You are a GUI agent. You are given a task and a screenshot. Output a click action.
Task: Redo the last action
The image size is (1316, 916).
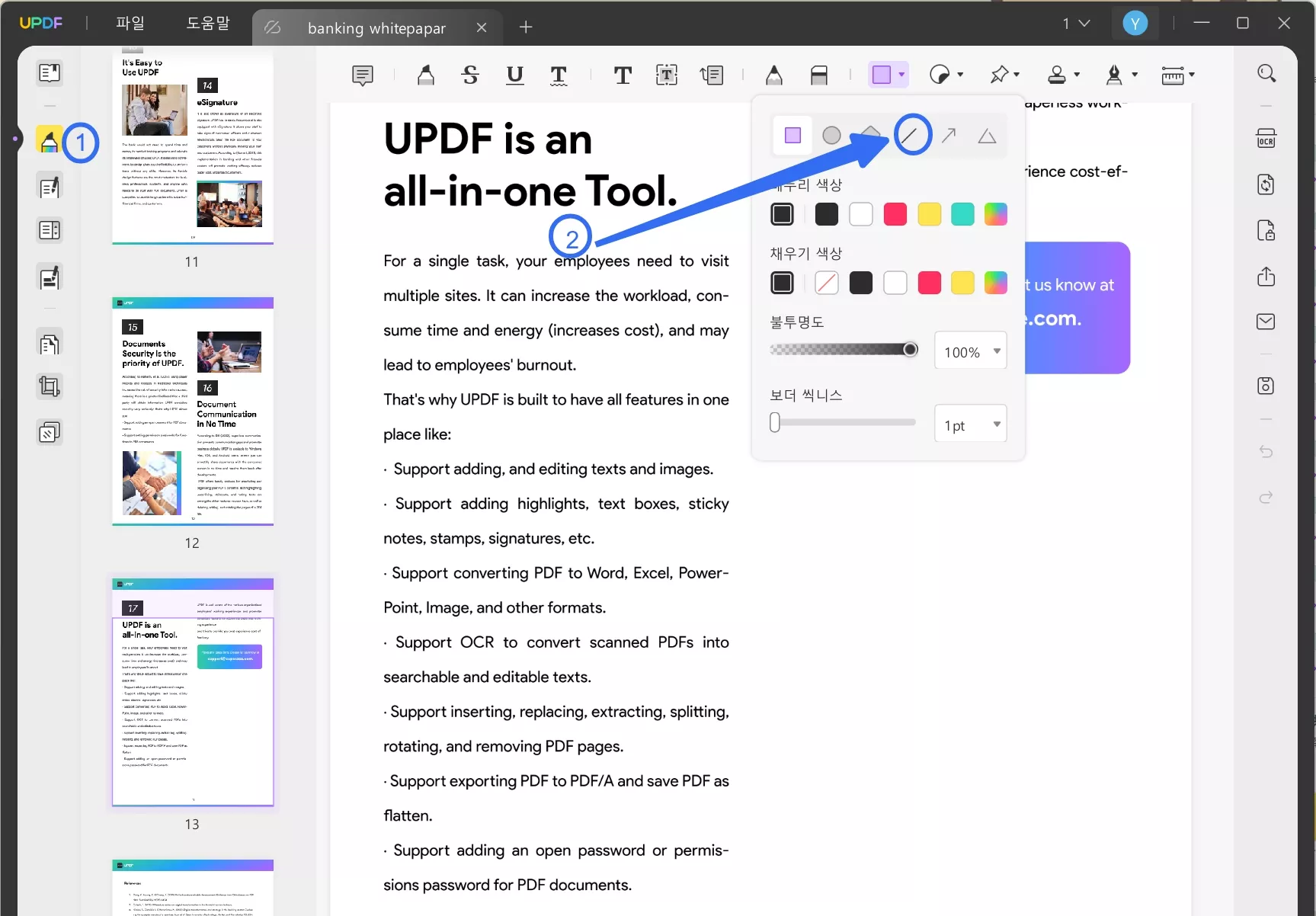(1266, 498)
